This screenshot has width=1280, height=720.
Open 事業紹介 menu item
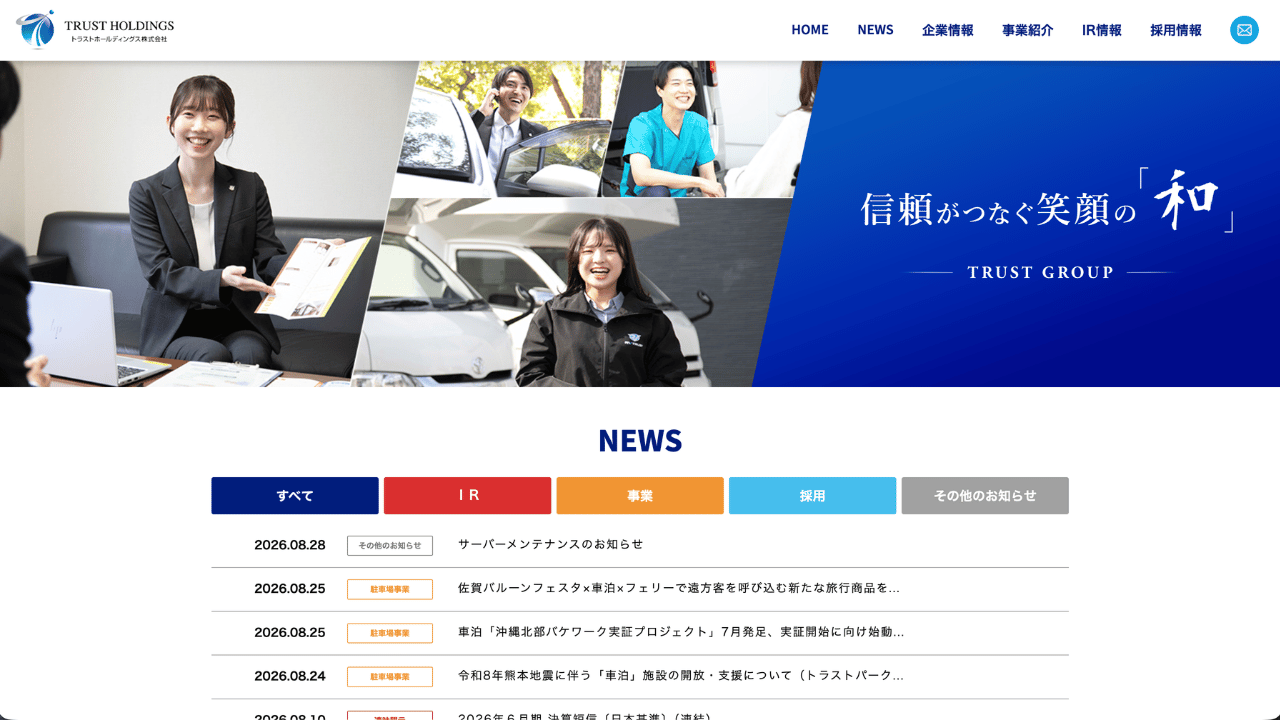click(x=1028, y=30)
